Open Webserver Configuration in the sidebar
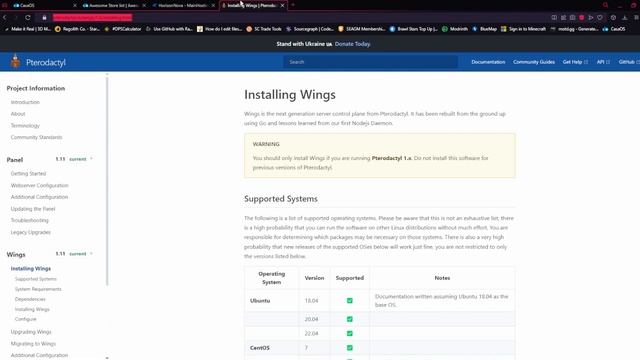The height and width of the screenshot is (360, 640). coord(40,185)
